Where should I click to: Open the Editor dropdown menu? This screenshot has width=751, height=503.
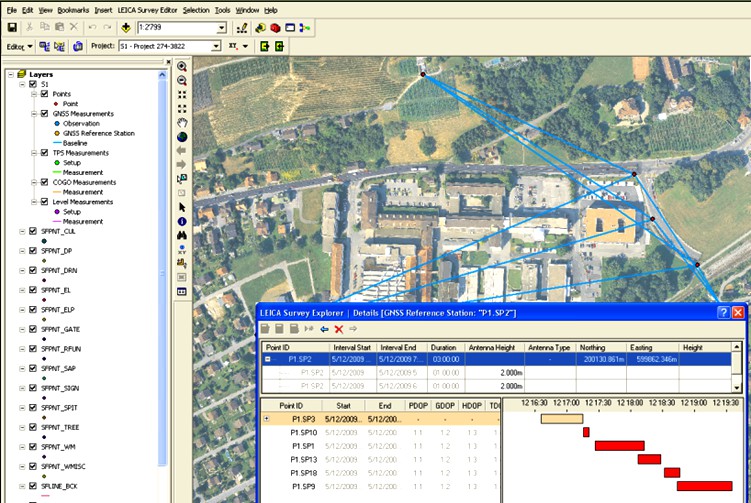(x=20, y=46)
